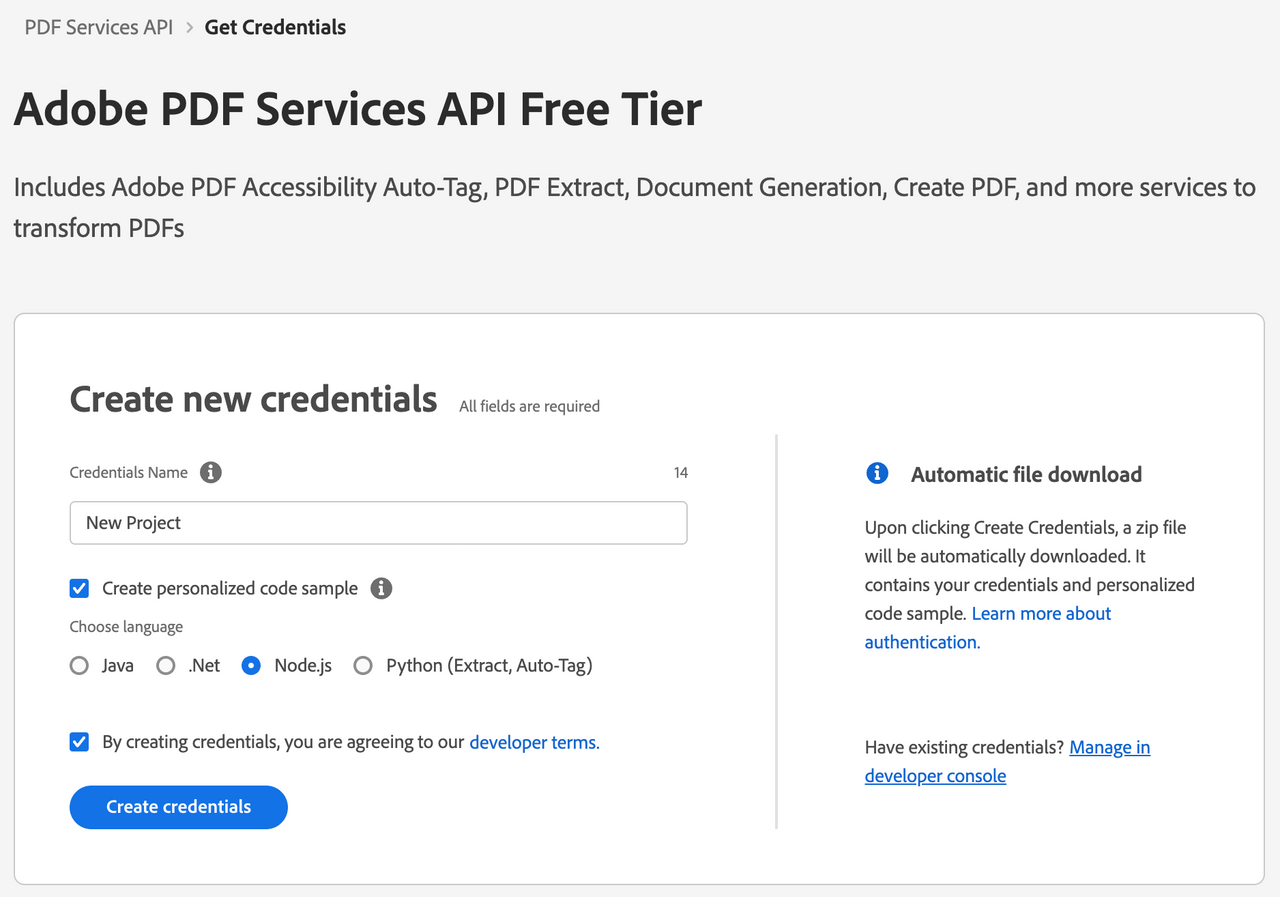
Task: Click the info icon beside Credentials Name
Action: click(x=210, y=473)
